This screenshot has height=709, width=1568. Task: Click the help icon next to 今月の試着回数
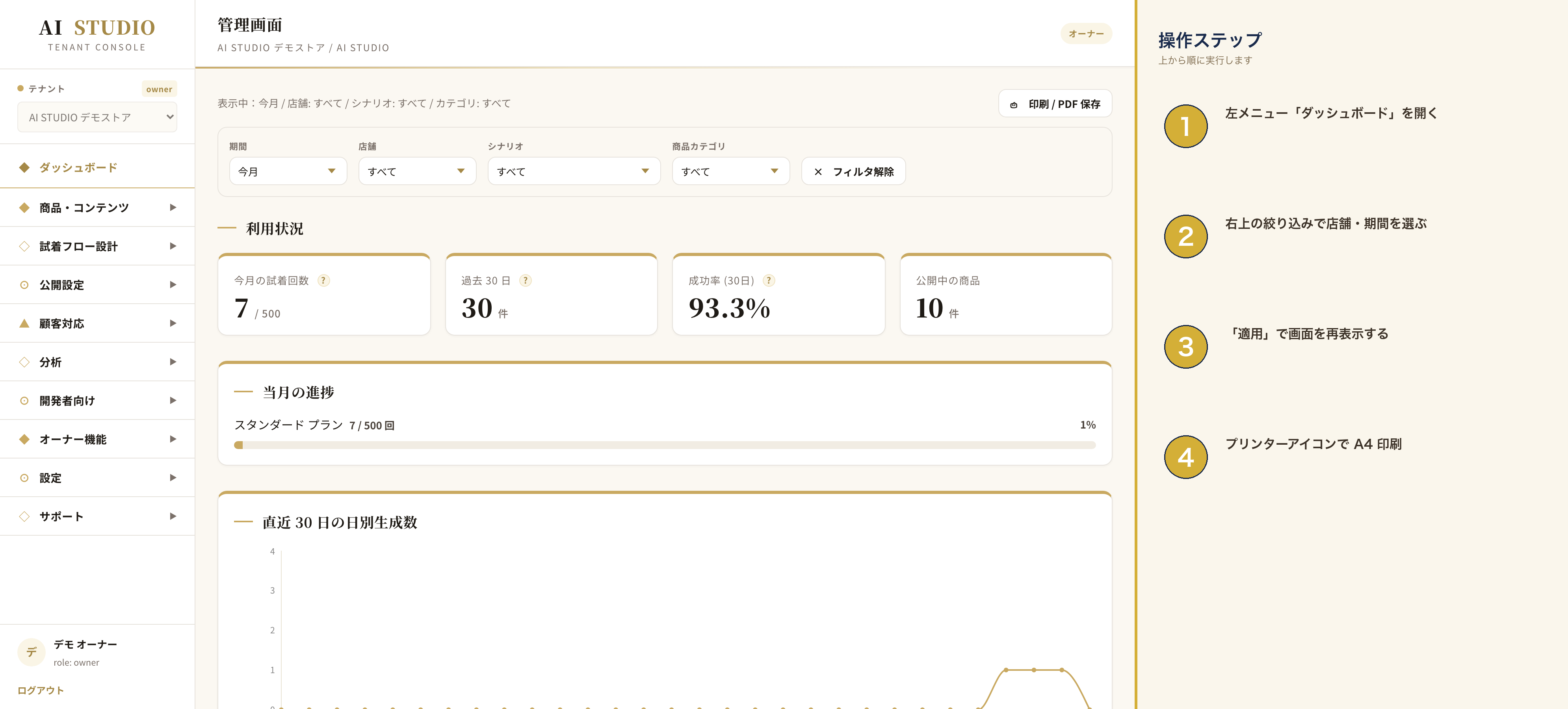click(324, 280)
